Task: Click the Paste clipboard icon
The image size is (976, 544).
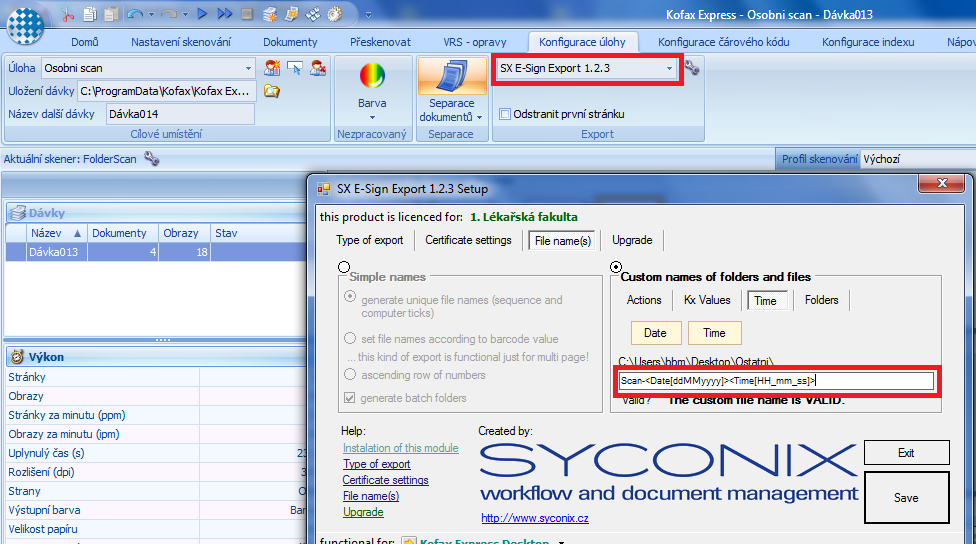Action: point(111,14)
